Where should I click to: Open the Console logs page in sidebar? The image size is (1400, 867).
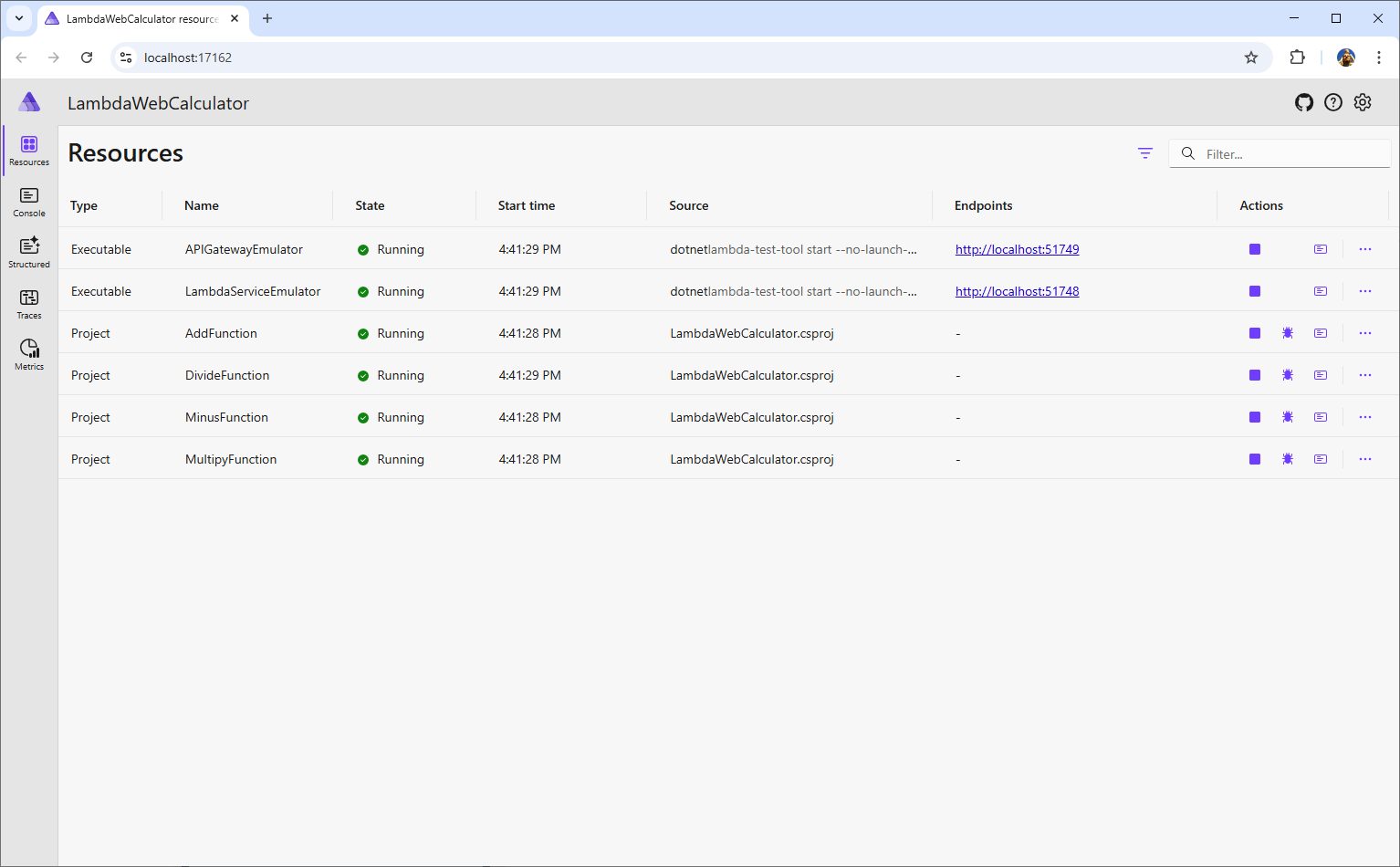(x=29, y=202)
